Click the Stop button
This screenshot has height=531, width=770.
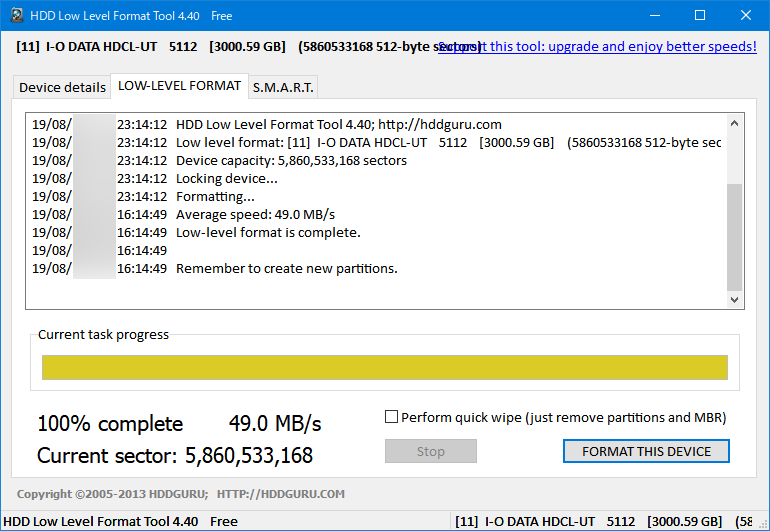coord(431,451)
